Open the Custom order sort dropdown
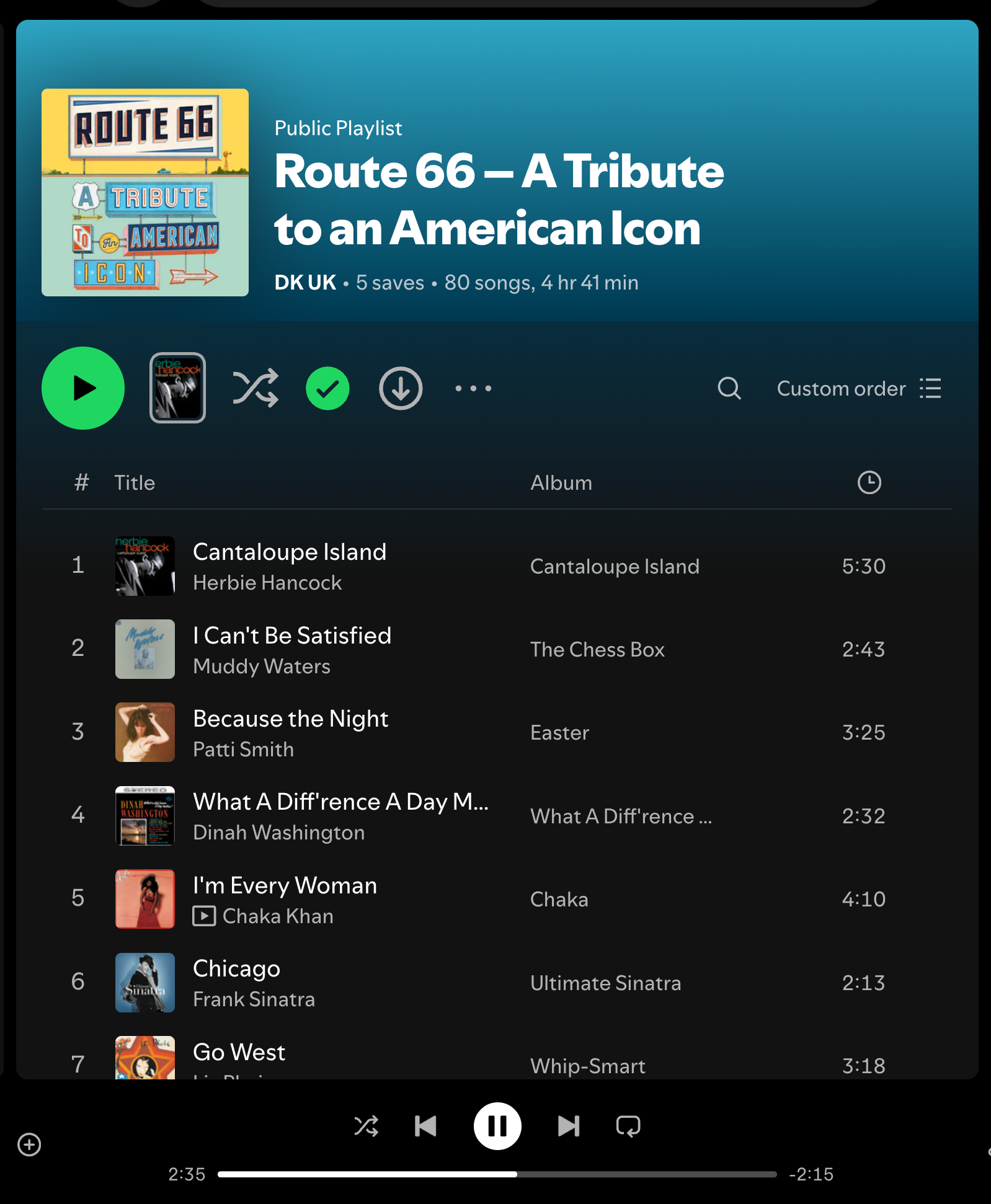Viewport: 991px width, 1204px height. click(x=860, y=388)
